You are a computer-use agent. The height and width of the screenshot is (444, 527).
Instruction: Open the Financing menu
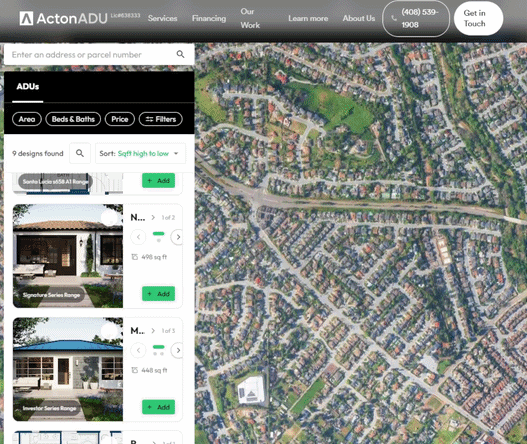tap(209, 18)
